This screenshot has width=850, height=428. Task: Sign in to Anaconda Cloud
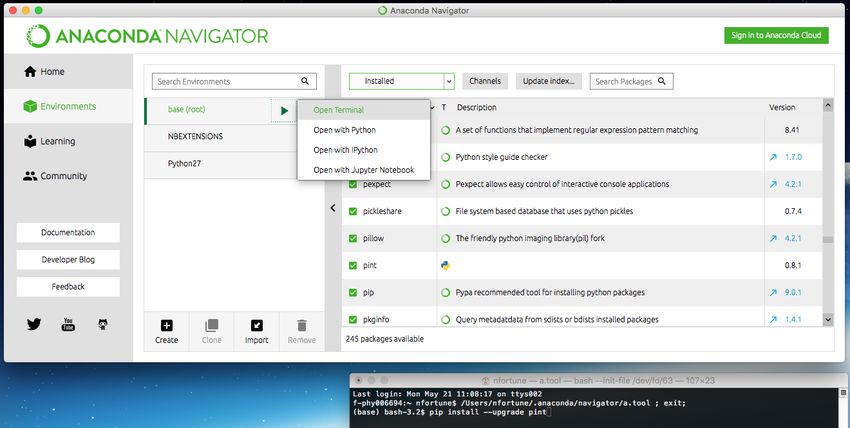pos(776,35)
